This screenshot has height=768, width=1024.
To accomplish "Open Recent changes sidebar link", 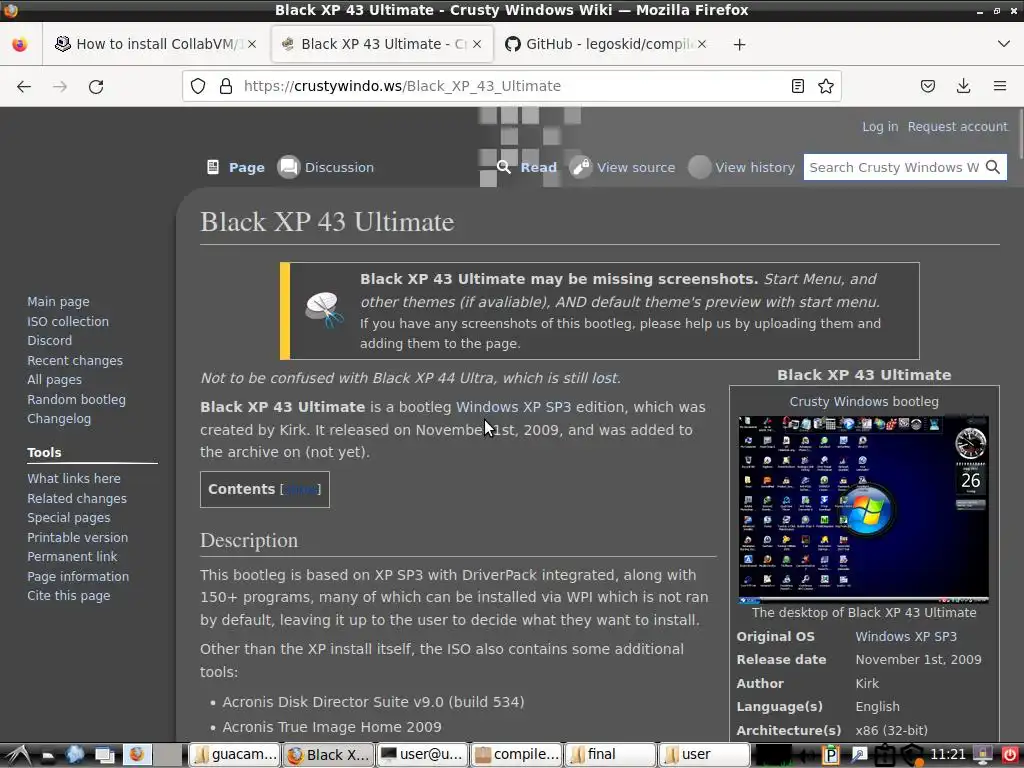I will pyautogui.click(x=74, y=360).
